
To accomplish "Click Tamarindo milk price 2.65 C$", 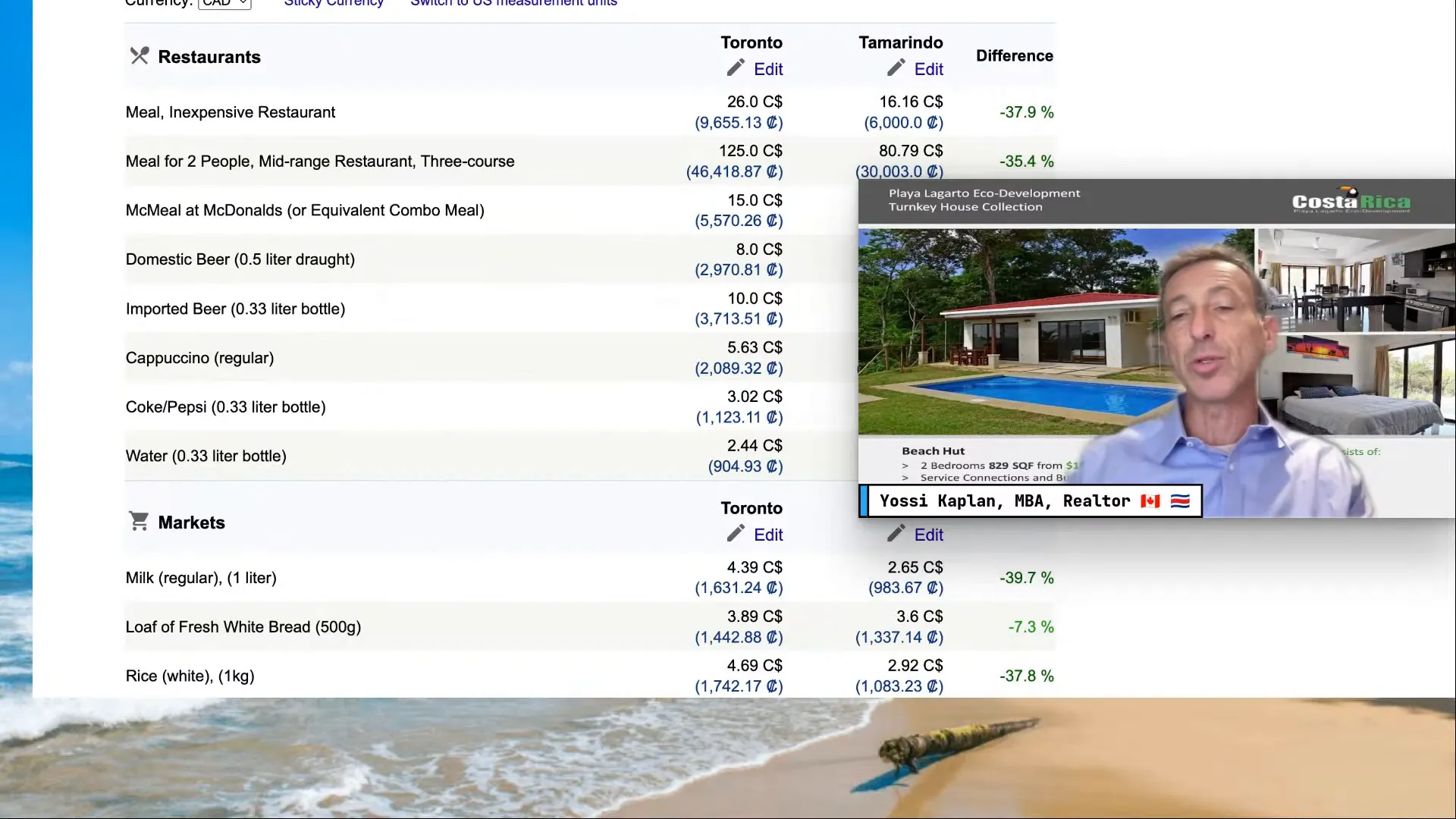I will (x=915, y=567).
